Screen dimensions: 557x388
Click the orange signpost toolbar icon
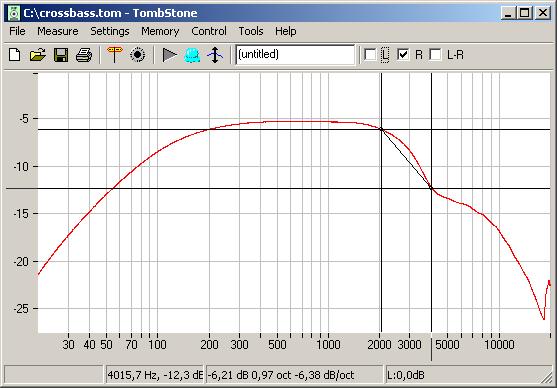tap(114, 55)
